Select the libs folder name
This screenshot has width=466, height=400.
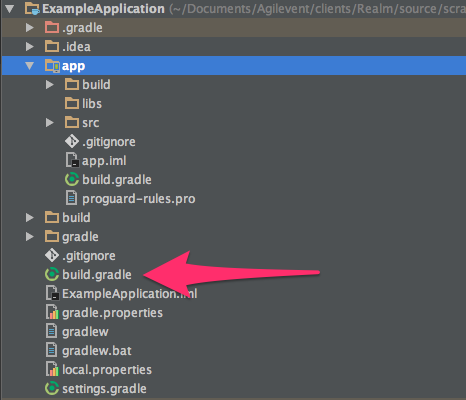92,104
